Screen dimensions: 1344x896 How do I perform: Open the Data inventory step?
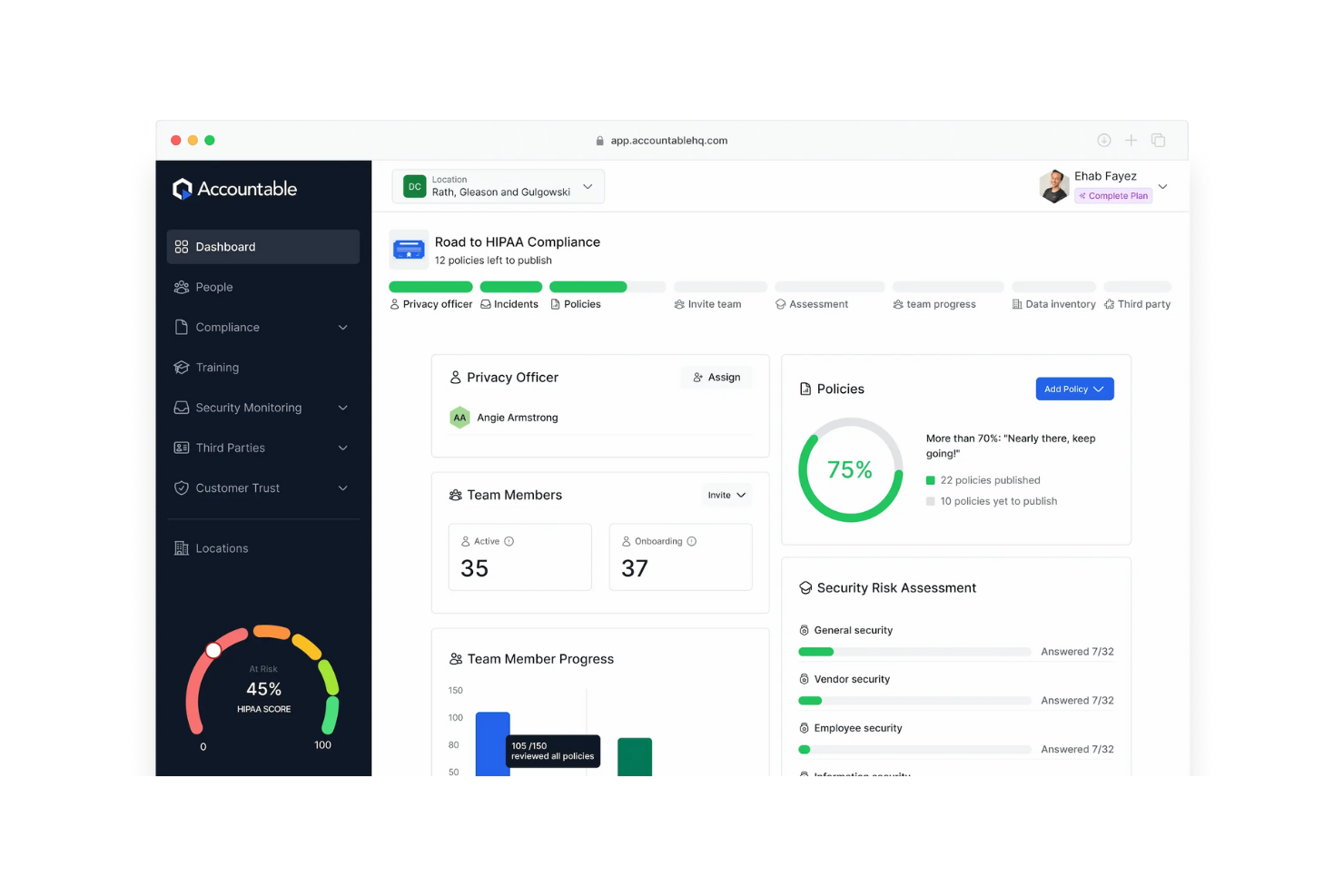click(x=1017, y=303)
